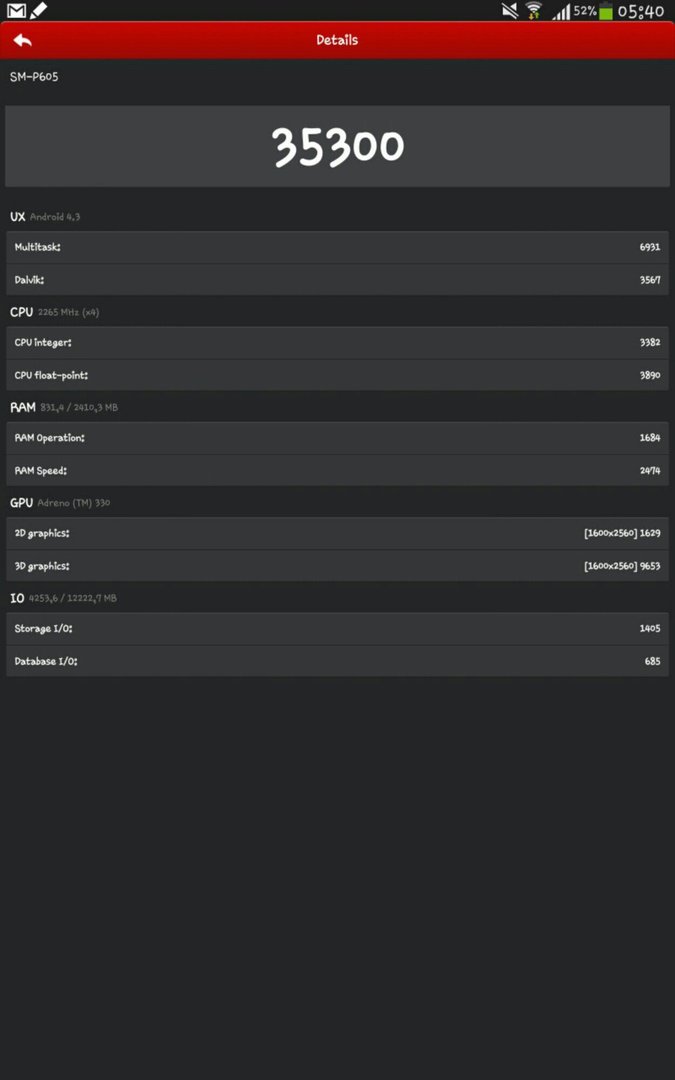Tap the 35300 total score panel
The height and width of the screenshot is (1080, 675).
click(x=338, y=146)
